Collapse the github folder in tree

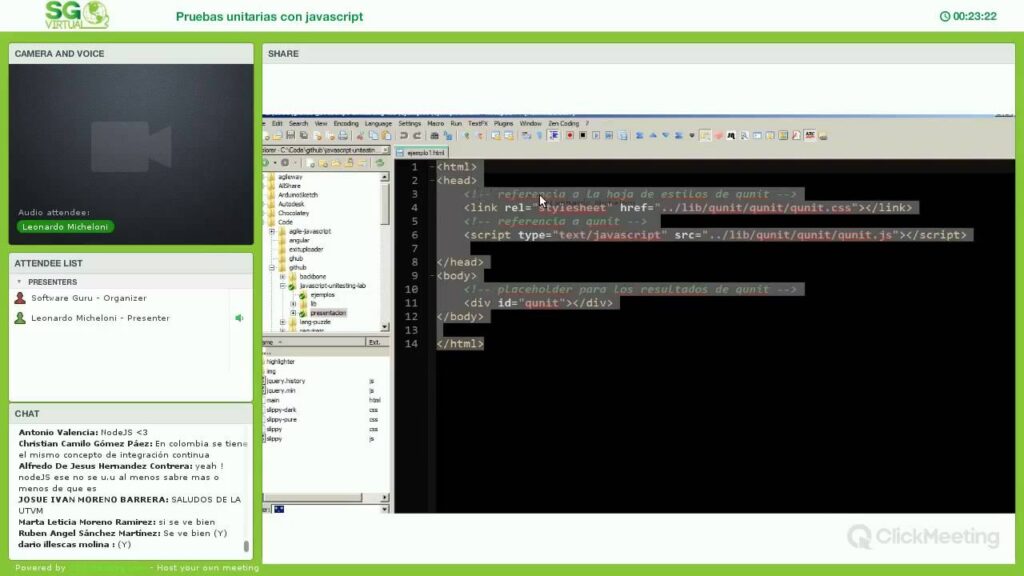click(x=271, y=268)
